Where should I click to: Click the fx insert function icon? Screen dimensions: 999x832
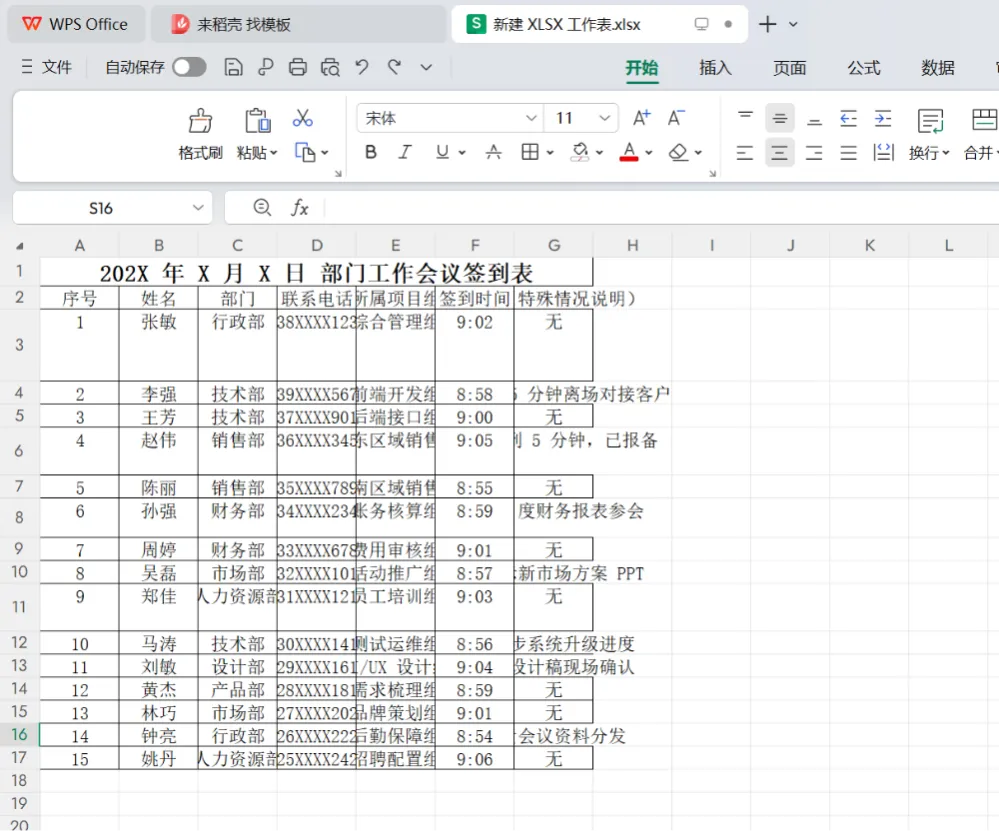299,208
